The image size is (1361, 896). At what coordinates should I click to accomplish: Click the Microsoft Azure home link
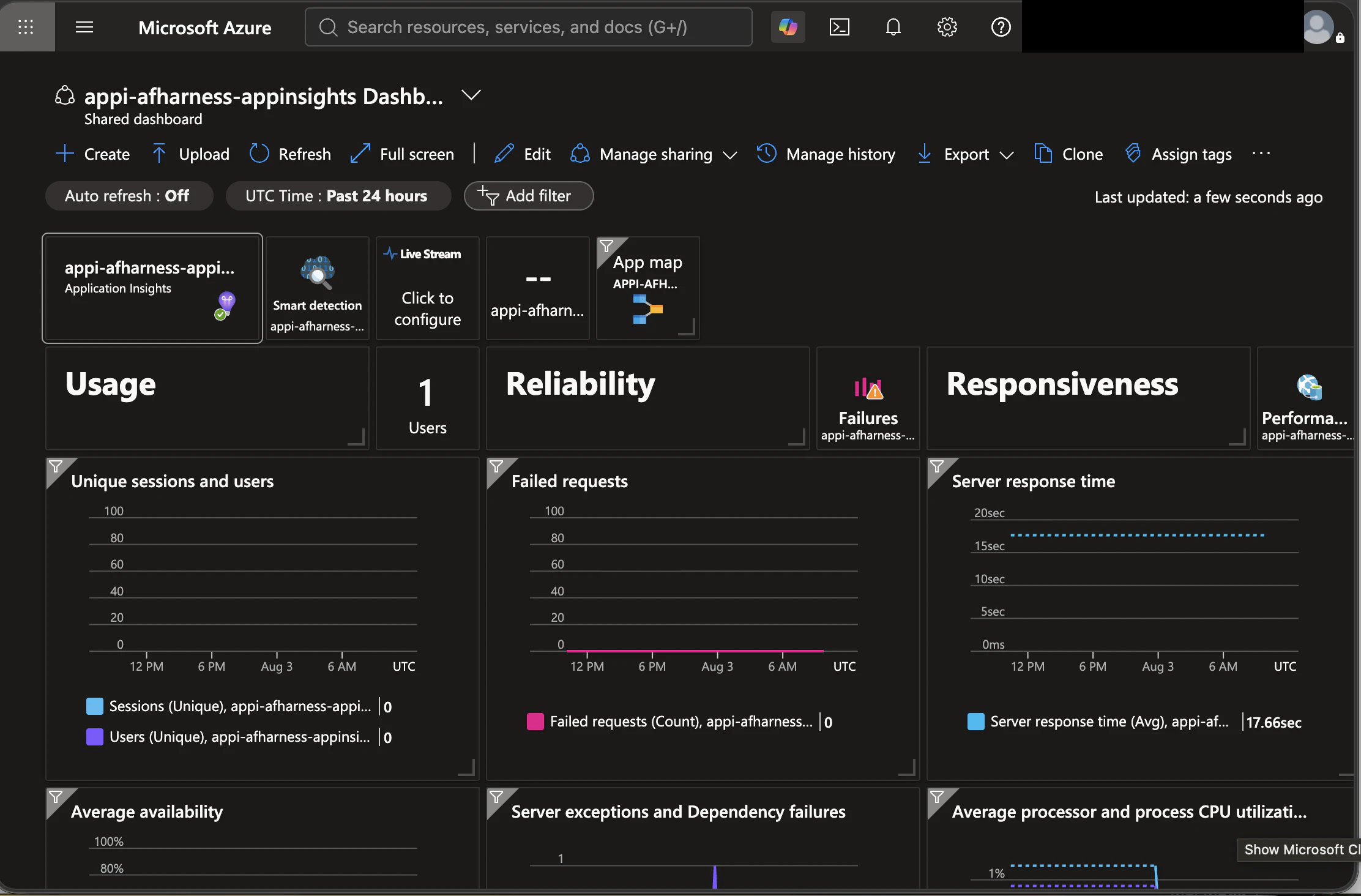[205, 28]
